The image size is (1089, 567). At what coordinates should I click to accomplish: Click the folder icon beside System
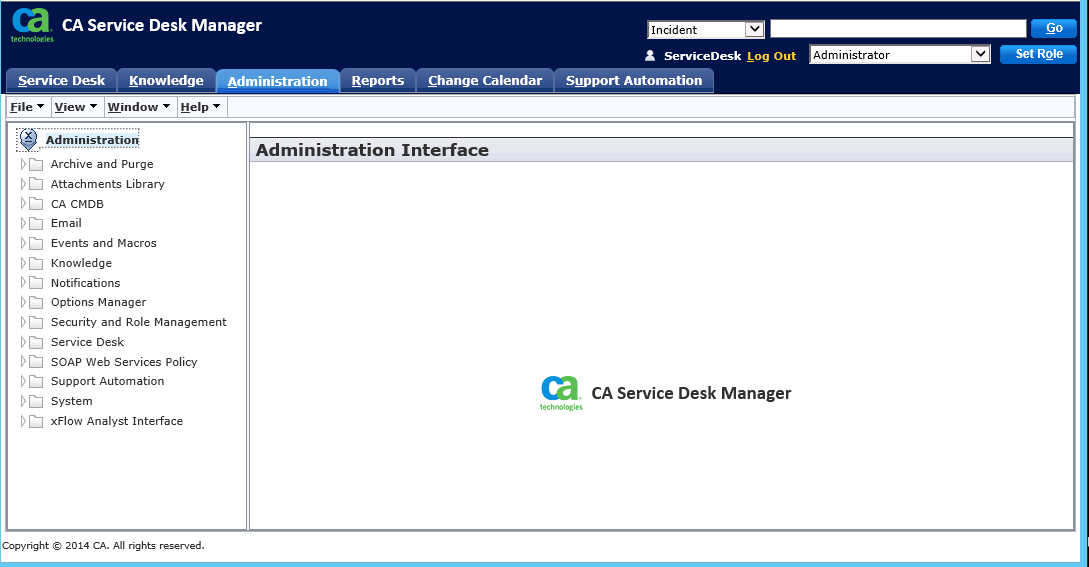[x=36, y=401]
